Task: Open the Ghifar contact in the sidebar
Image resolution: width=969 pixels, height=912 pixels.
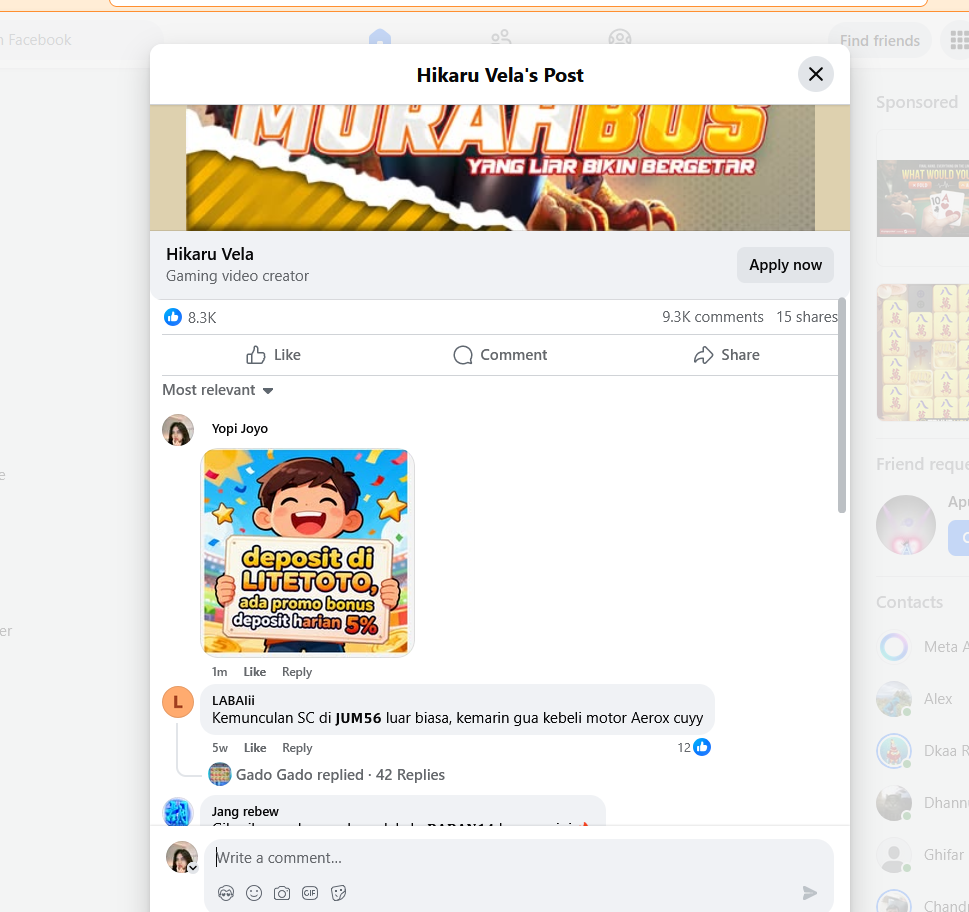Action: click(x=923, y=855)
